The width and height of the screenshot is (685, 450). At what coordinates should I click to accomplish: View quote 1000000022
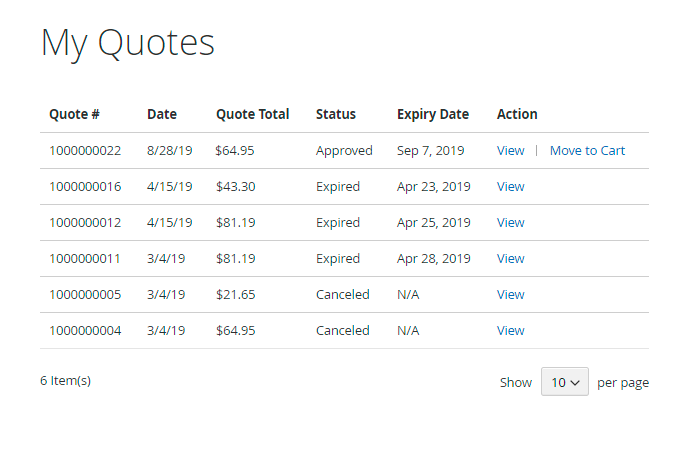pos(510,151)
